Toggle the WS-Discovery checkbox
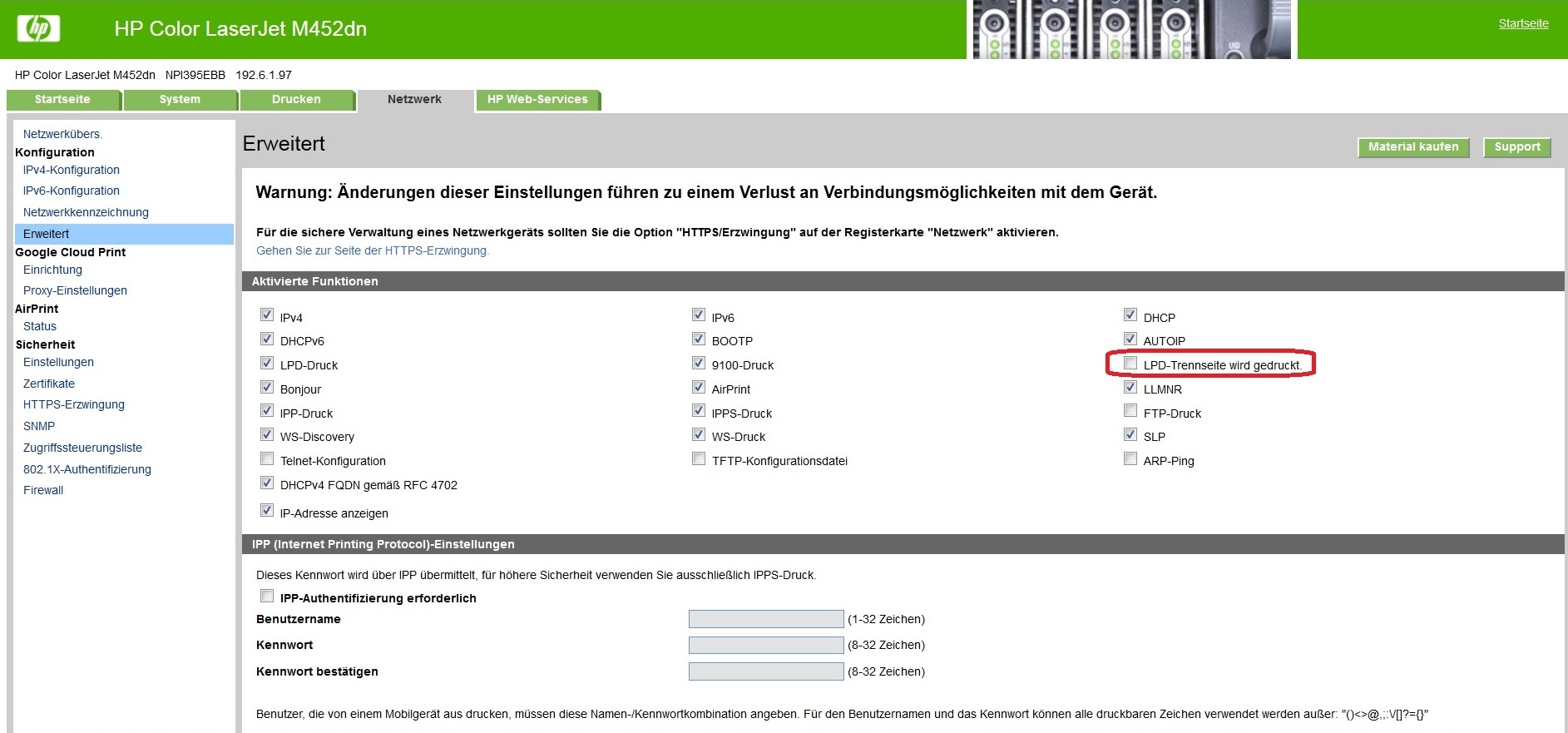The image size is (1568, 733). point(267,434)
